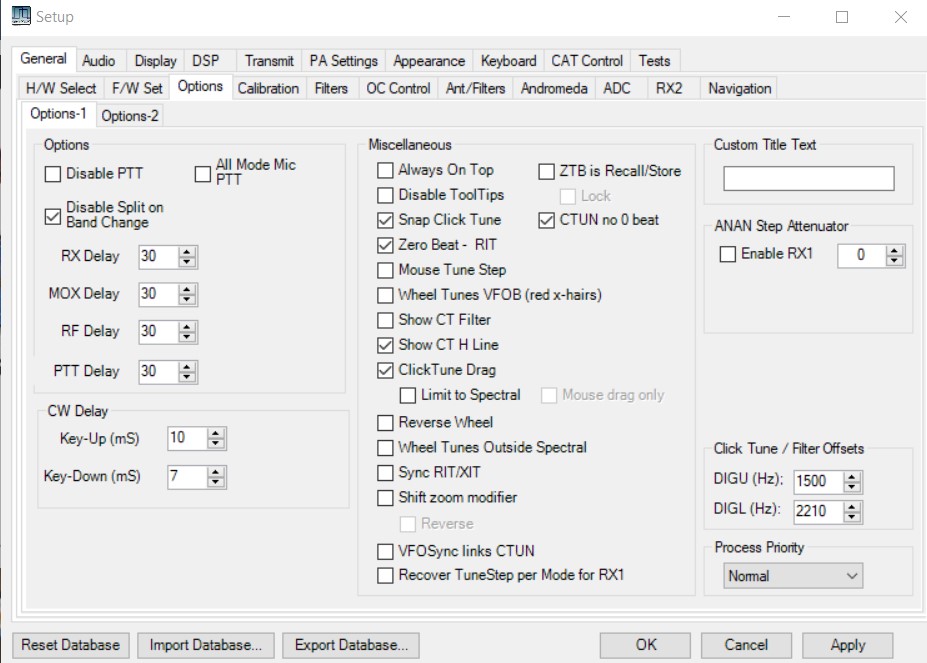
Task: Uncheck CTUN no 0 beat
Action: pos(547,221)
